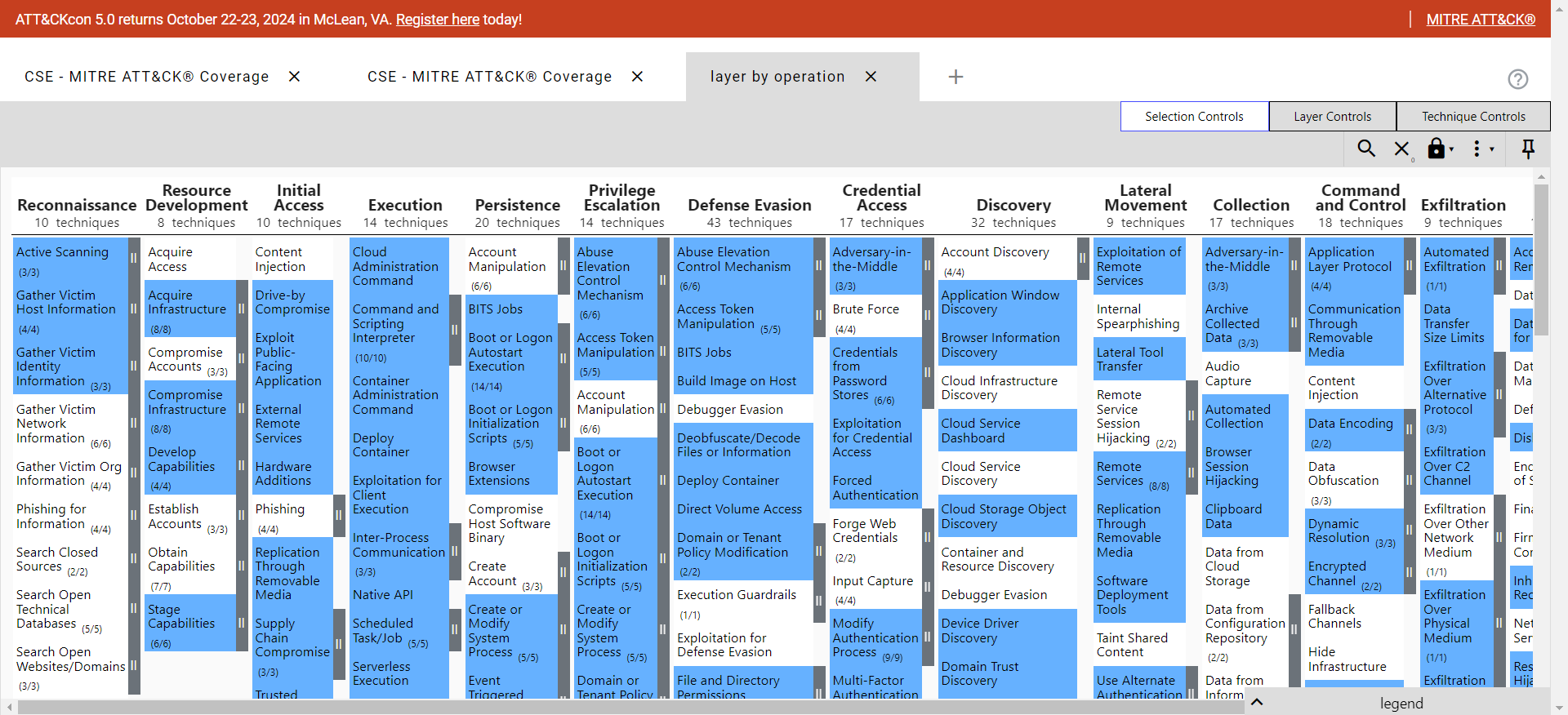Expand Application Layer Protocol sub-techniques handle
The width and height of the screenshot is (1568, 715).
pyautogui.click(x=1410, y=266)
